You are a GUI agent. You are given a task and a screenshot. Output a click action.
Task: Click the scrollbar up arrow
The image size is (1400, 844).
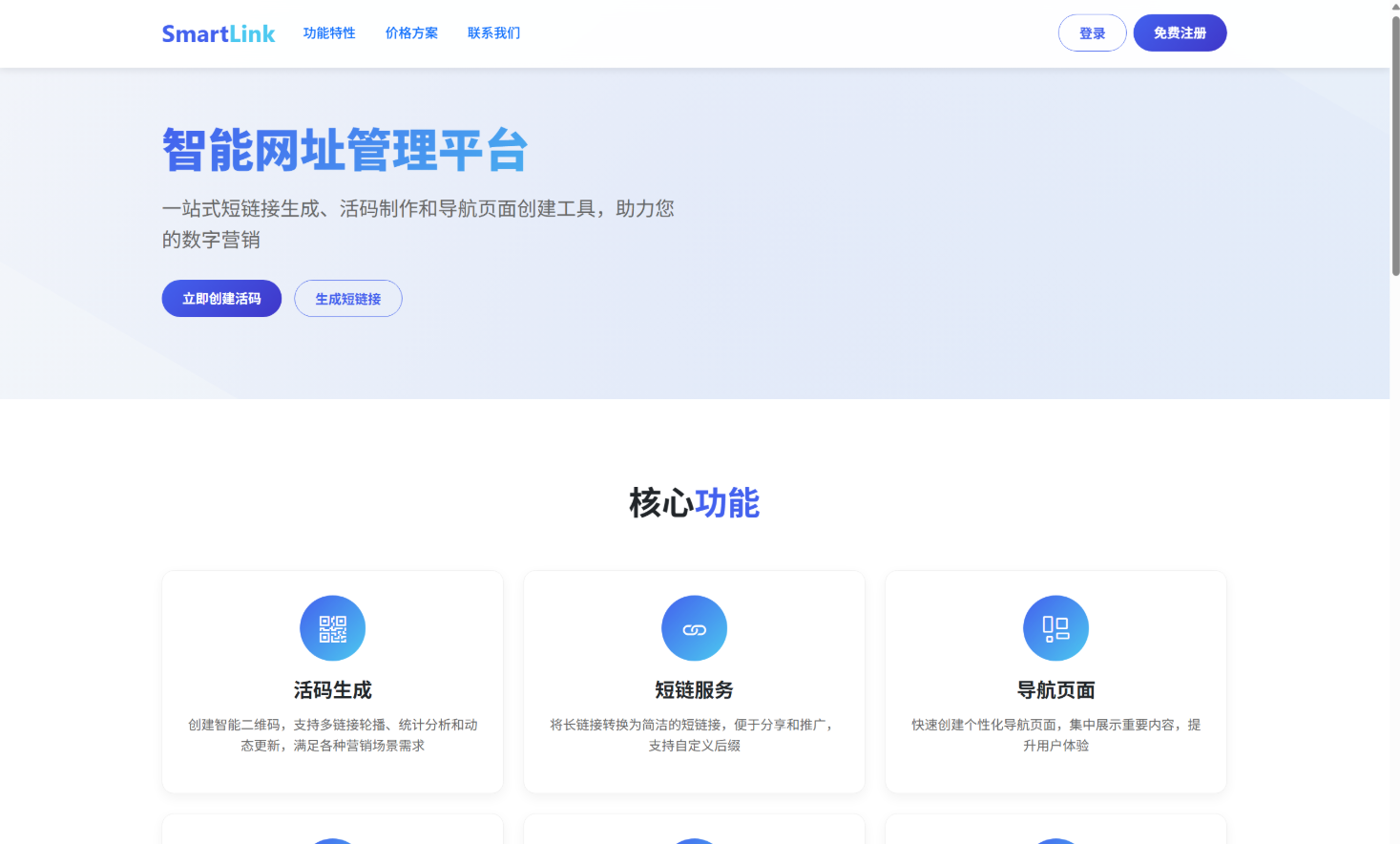[x=1394, y=6]
